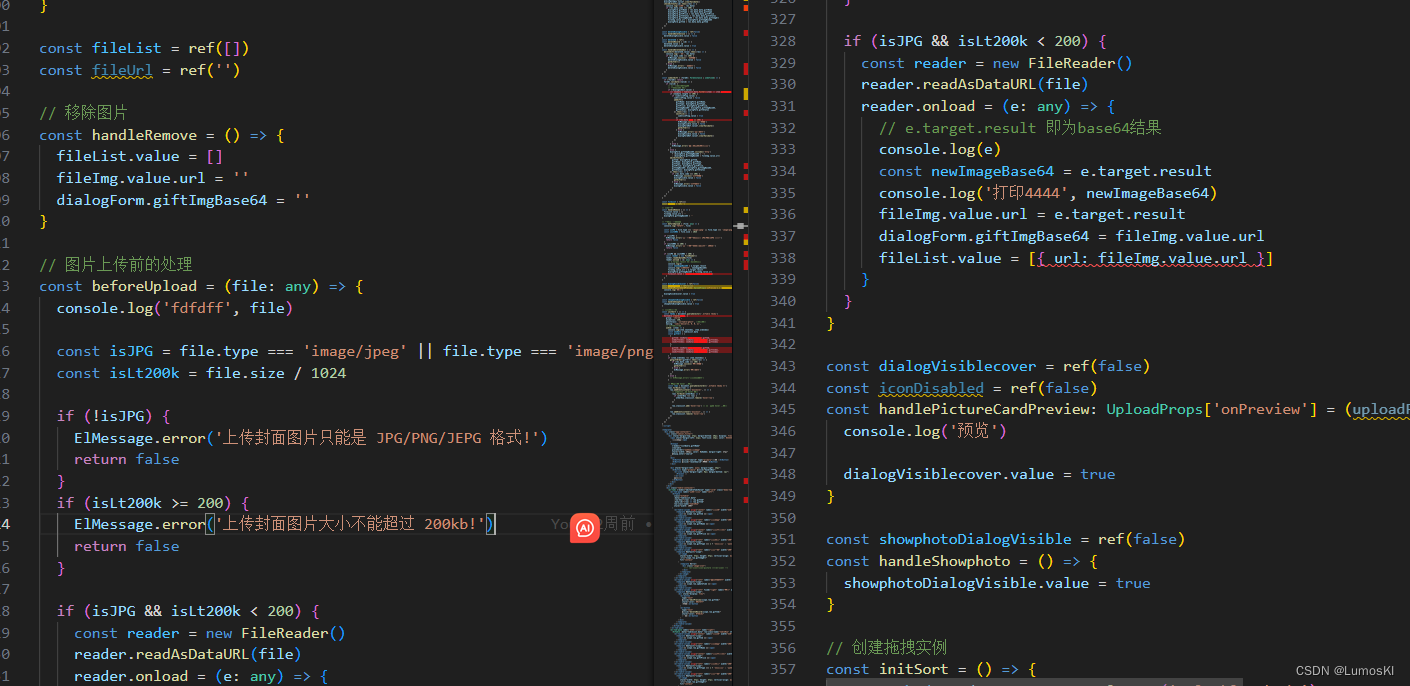Open the AI assistant via red floating AI icon

click(584, 528)
